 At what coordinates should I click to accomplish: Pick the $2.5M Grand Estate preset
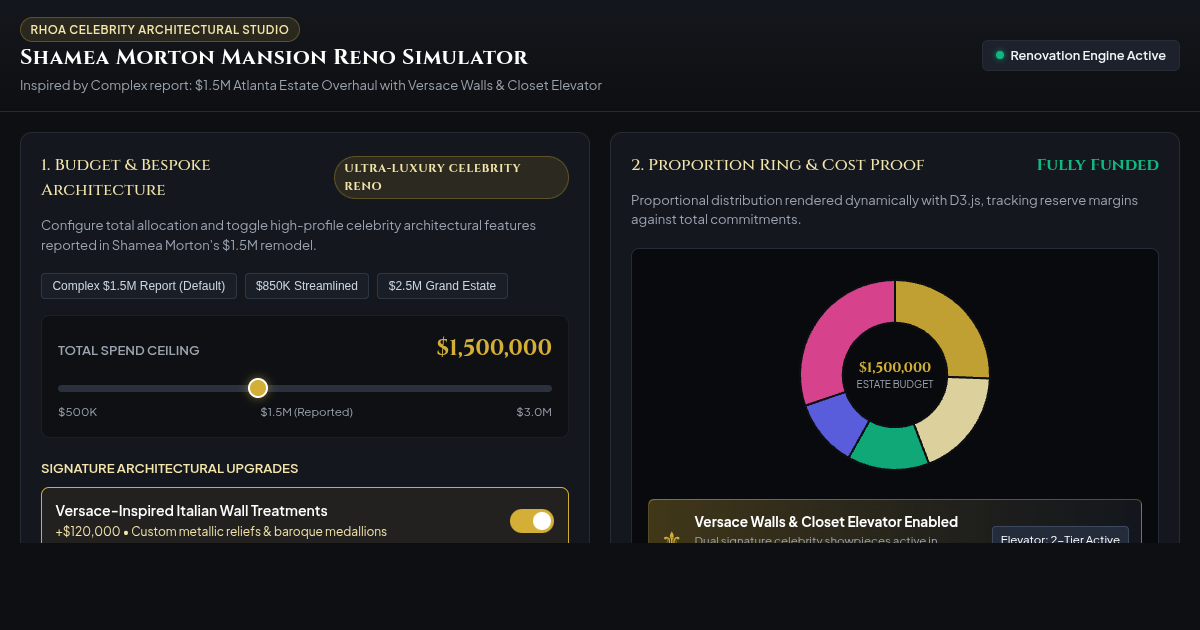[442, 286]
